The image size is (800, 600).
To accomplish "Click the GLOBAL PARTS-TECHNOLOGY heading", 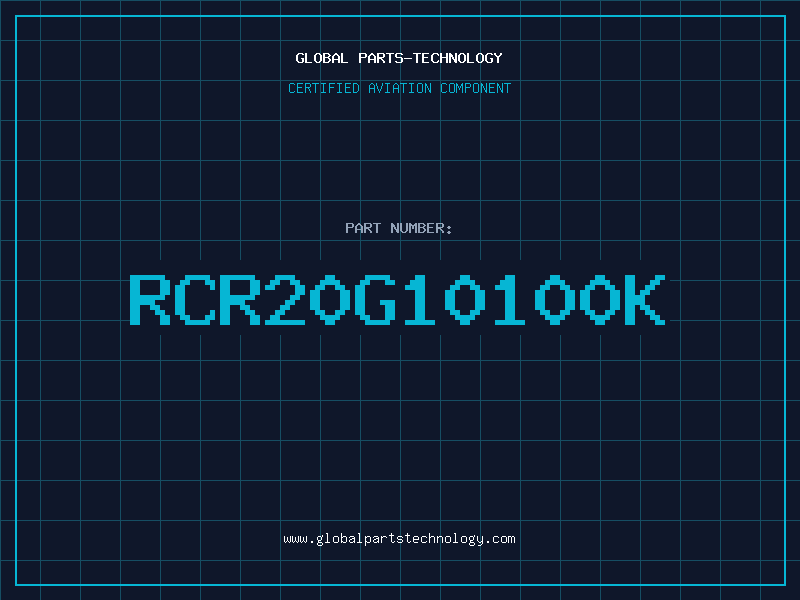I will 399,58.
